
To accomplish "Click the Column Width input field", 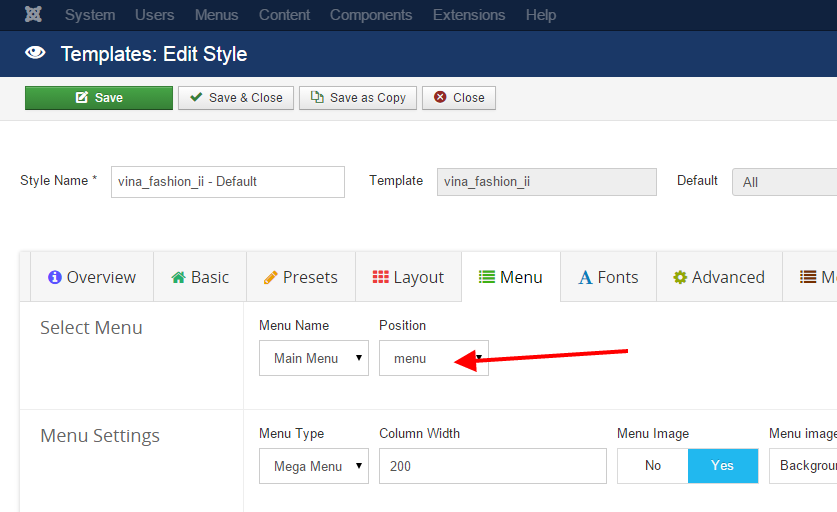I will click(492, 466).
